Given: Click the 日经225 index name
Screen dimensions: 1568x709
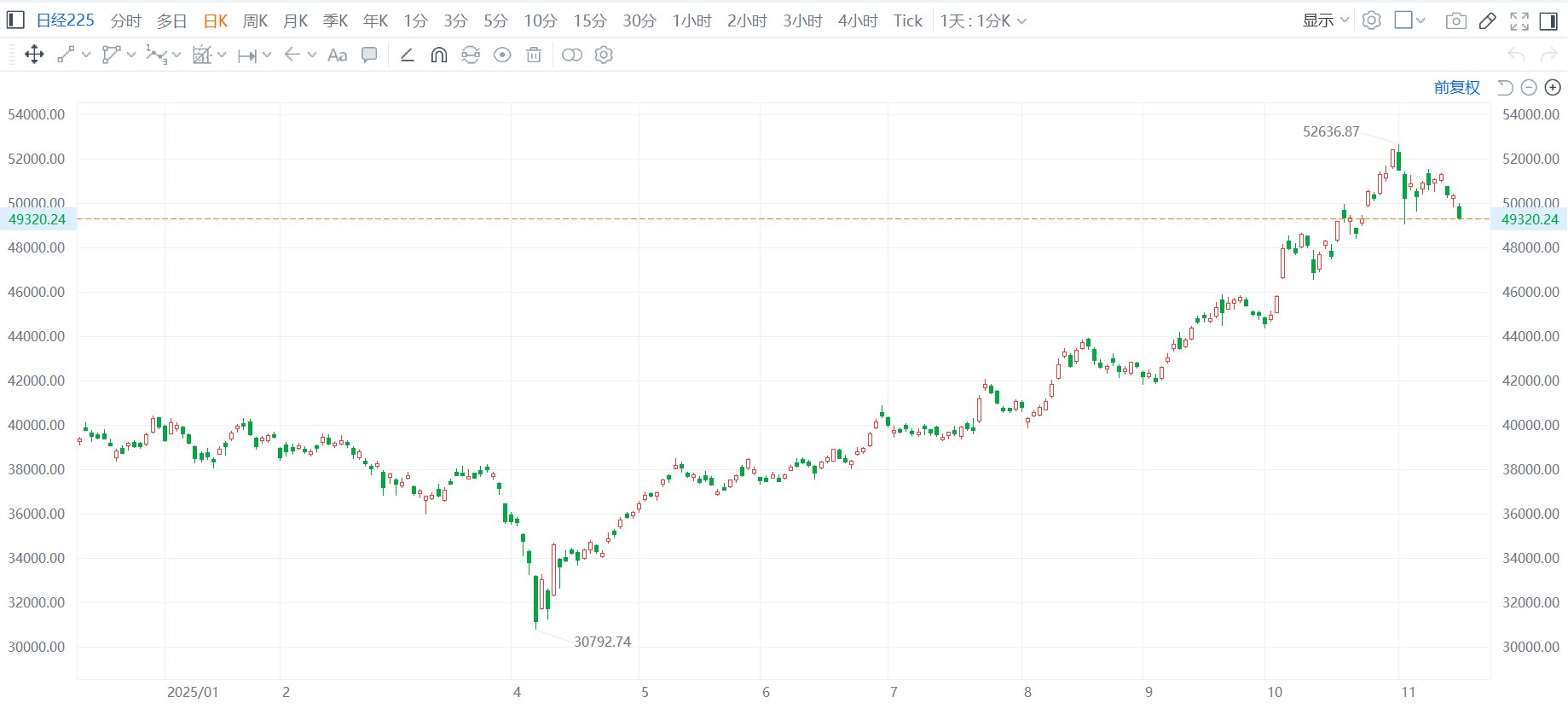Looking at the screenshot, I should tap(65, 20).
